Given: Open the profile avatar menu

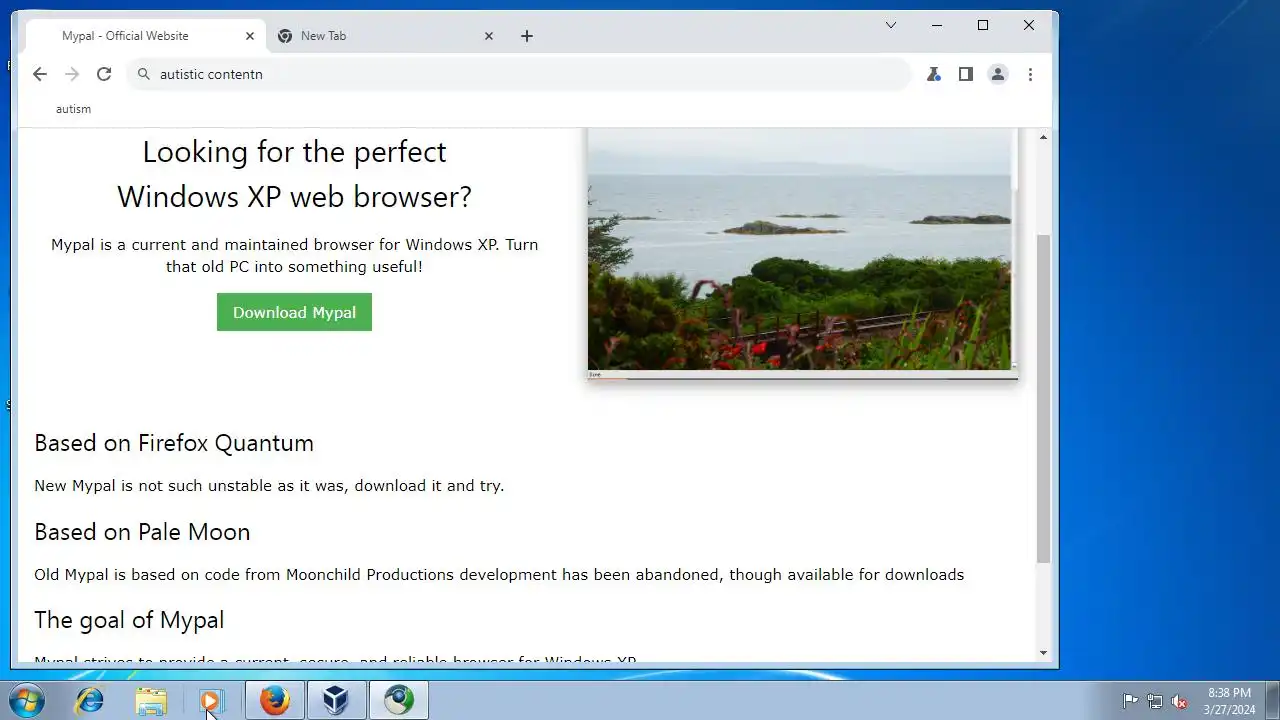Looking at the screenshot, I should click(x=997, y=74).
